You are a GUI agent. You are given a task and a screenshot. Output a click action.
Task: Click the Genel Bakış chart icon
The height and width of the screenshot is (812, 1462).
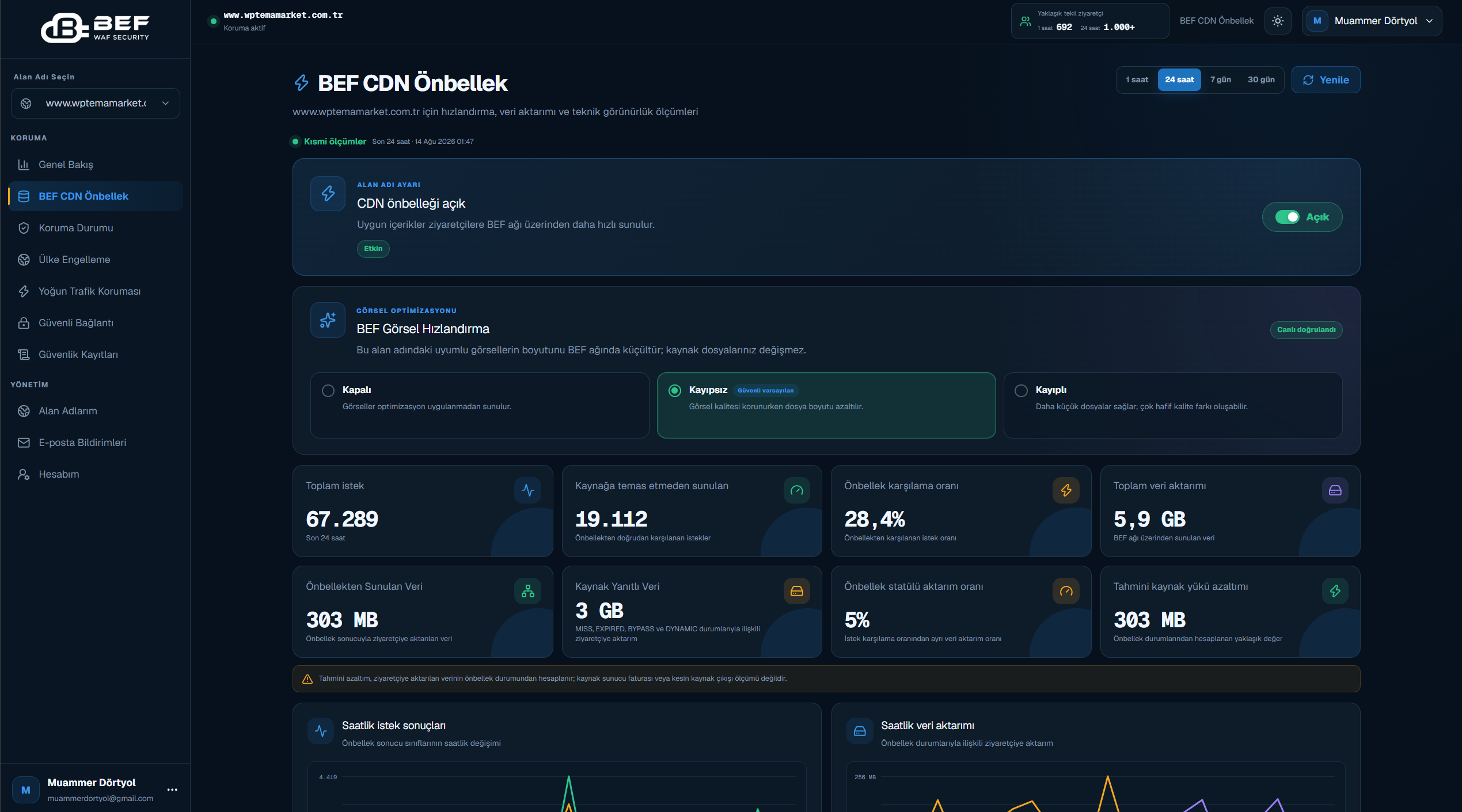24,165
